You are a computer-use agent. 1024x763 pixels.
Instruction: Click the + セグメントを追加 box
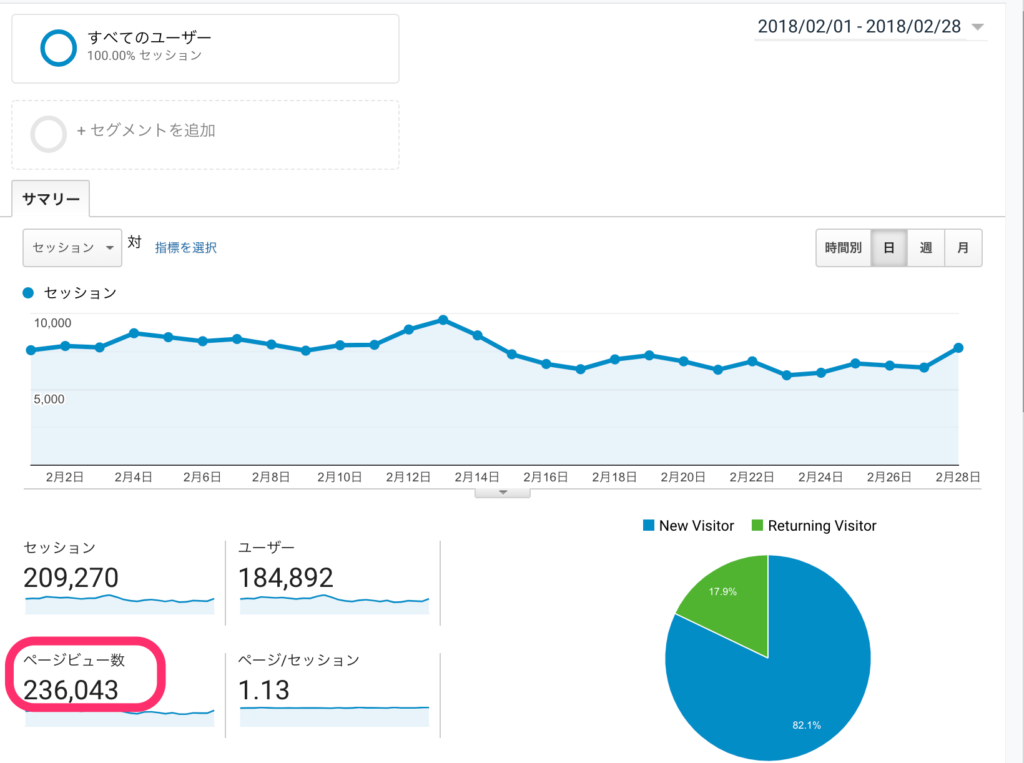pyautogui.click(x=205, y=134)
